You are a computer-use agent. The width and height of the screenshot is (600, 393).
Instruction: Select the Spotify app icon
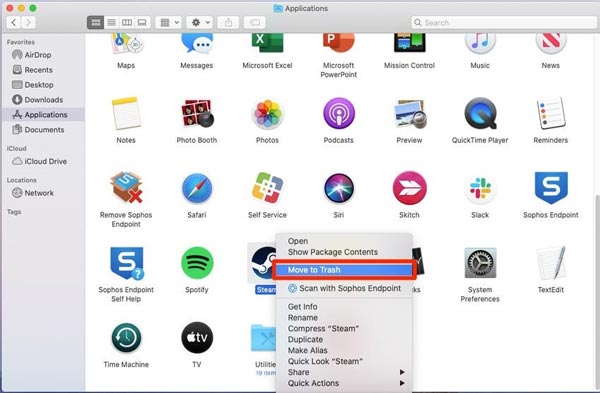point(197,263)
